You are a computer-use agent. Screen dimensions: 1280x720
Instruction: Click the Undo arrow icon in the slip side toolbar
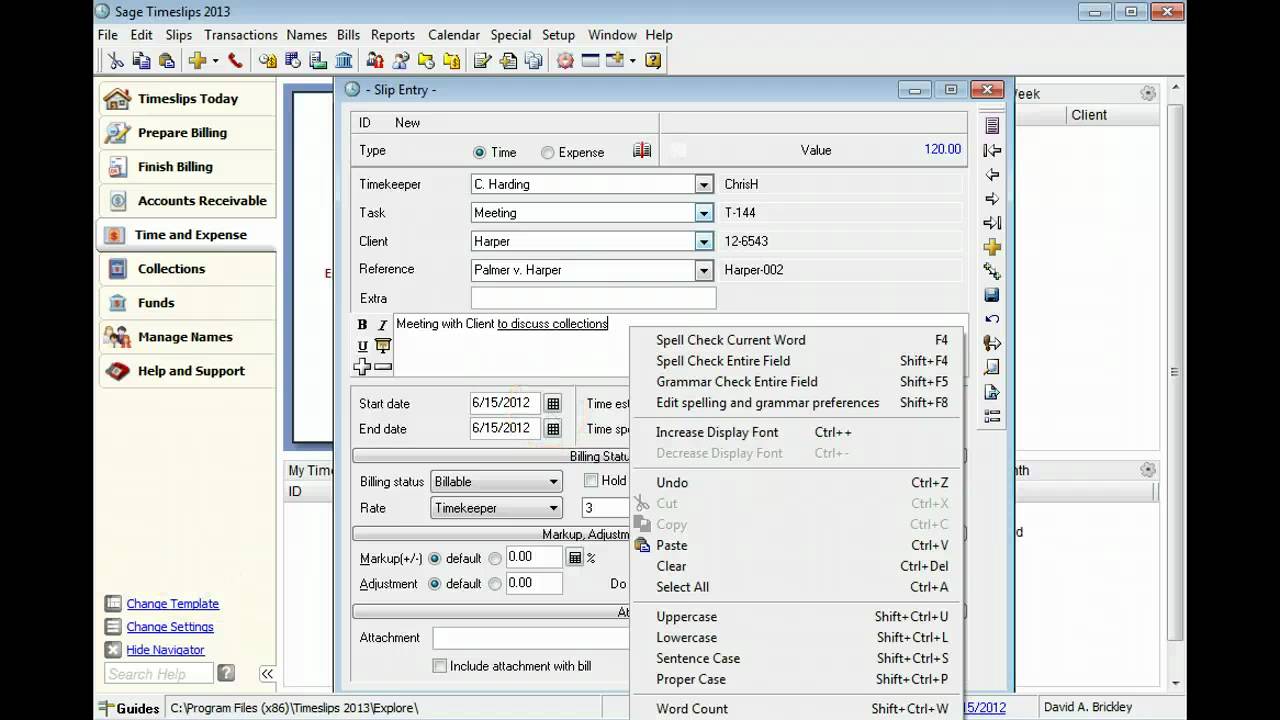[x=992, y=319]
